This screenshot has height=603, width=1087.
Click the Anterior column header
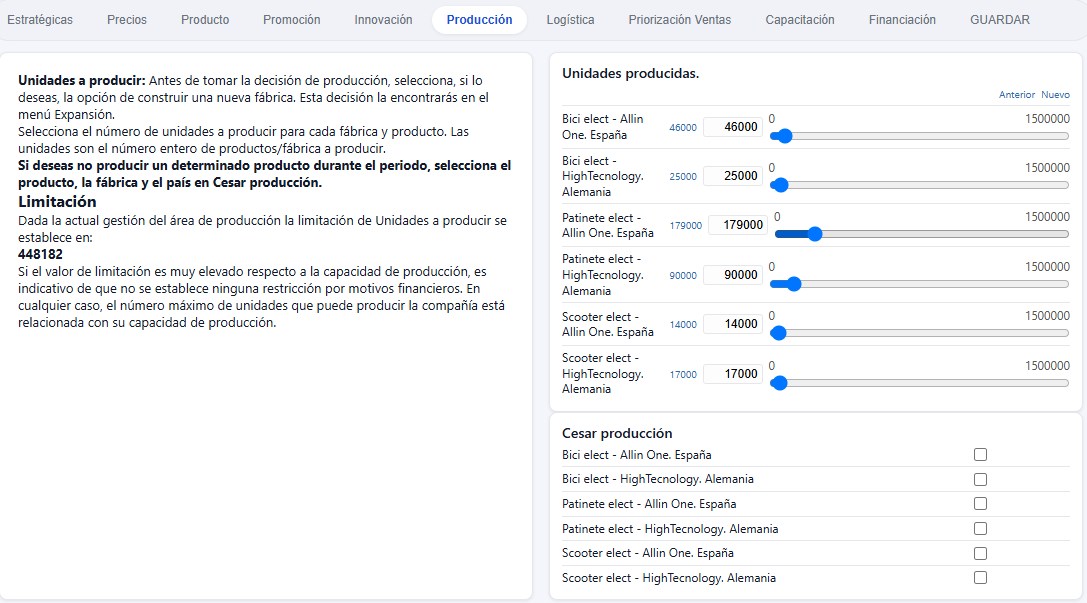[1016, 95]
